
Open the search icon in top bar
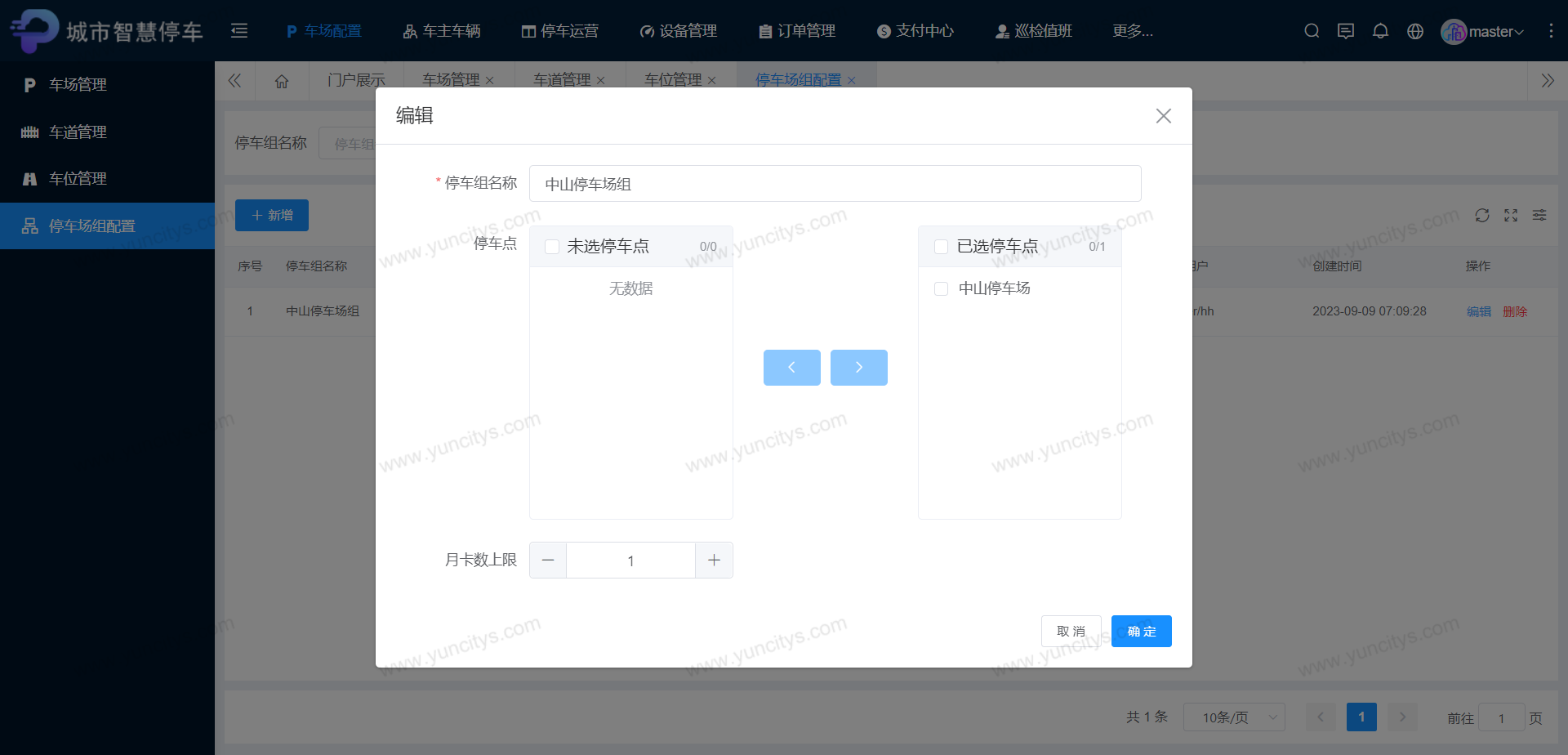(x=1312, y=31)
